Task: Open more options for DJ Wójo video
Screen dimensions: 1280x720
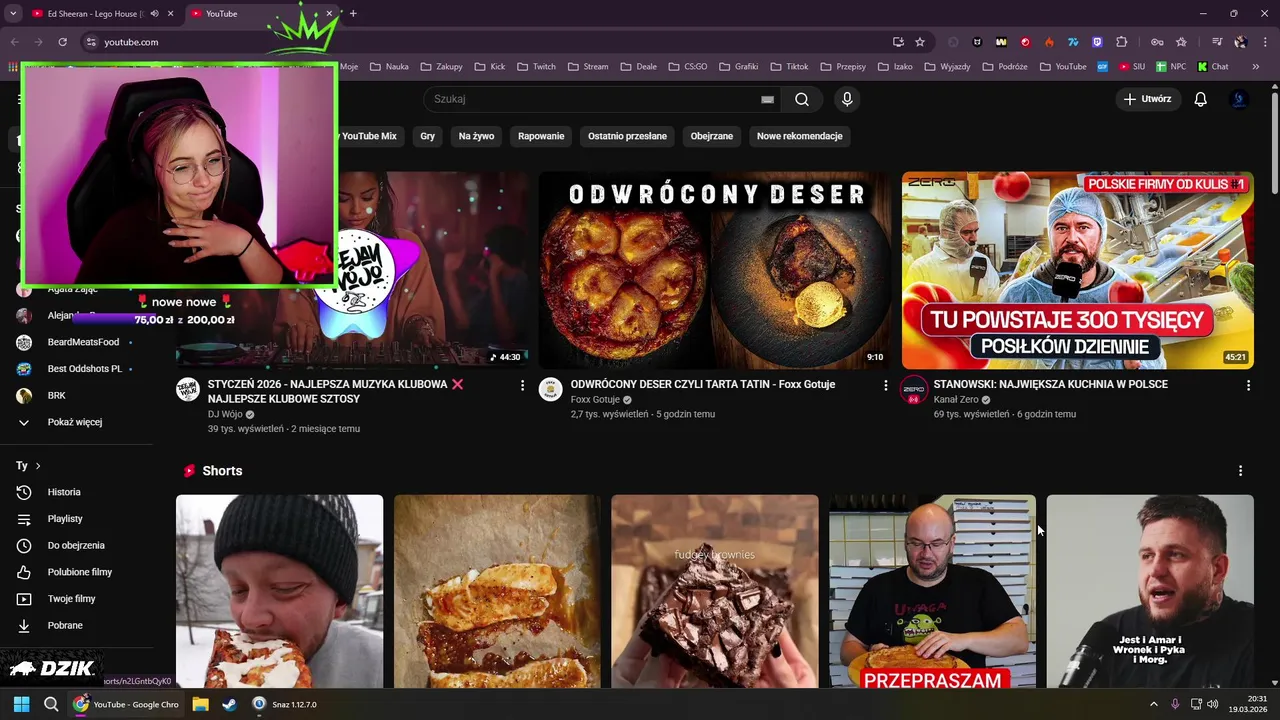Action: [x=522, y=385]
